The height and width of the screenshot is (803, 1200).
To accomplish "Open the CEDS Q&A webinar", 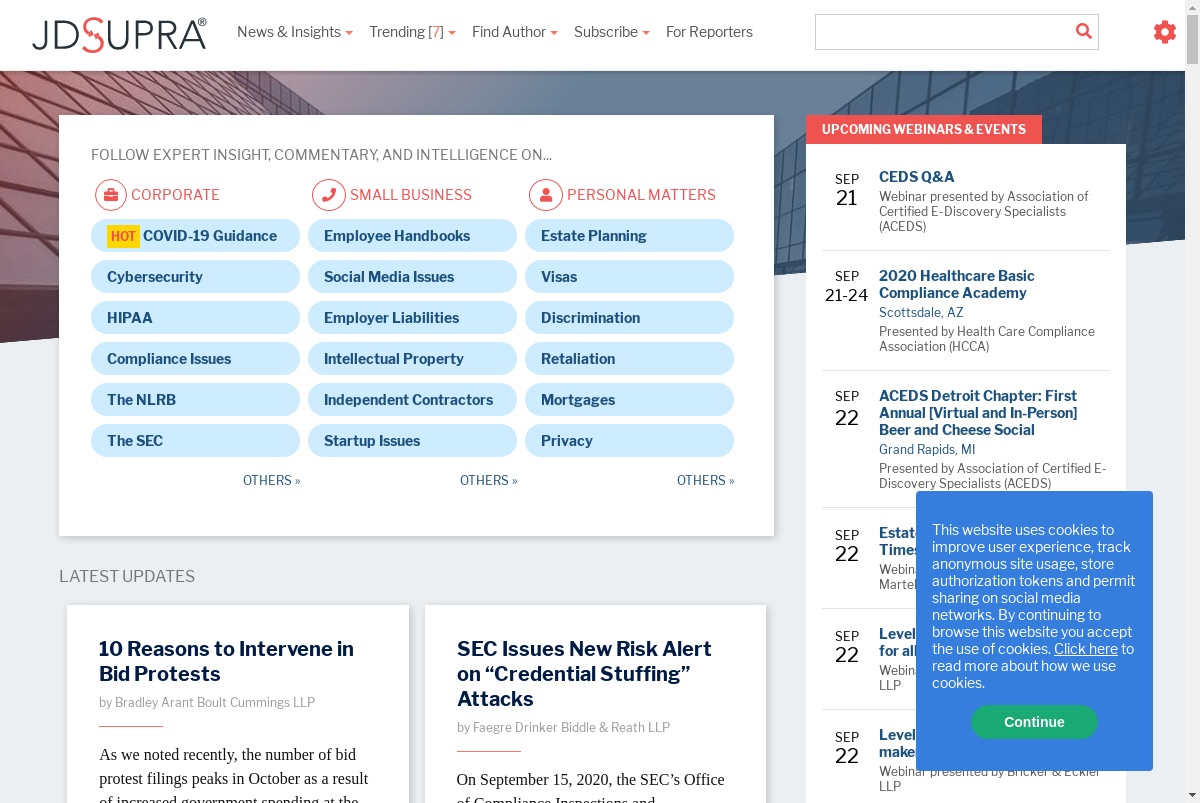I will (x=916, y=177).
